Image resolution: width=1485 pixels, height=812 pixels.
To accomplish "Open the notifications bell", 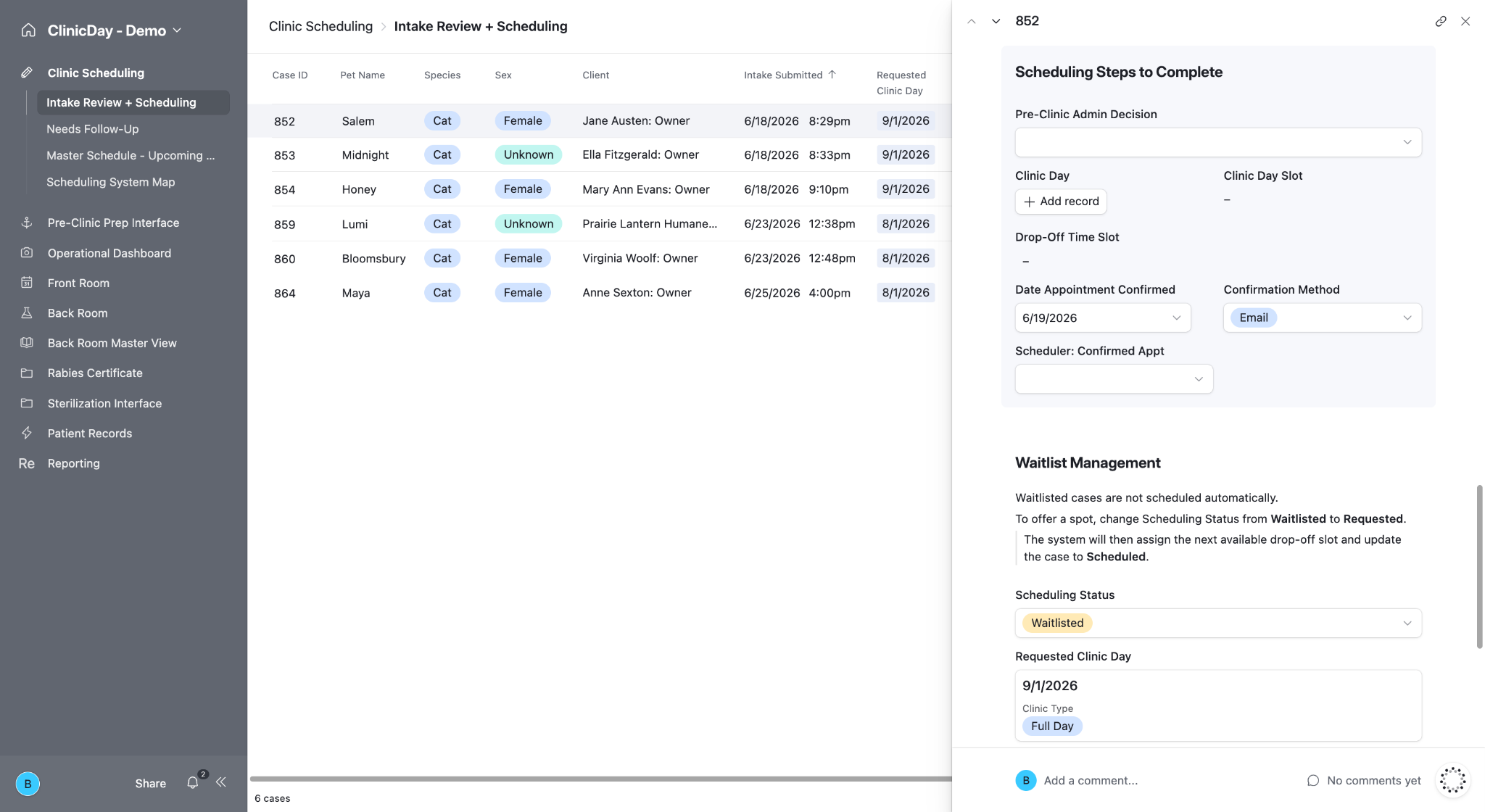I will pyautogui.click(x=192, y=783).
